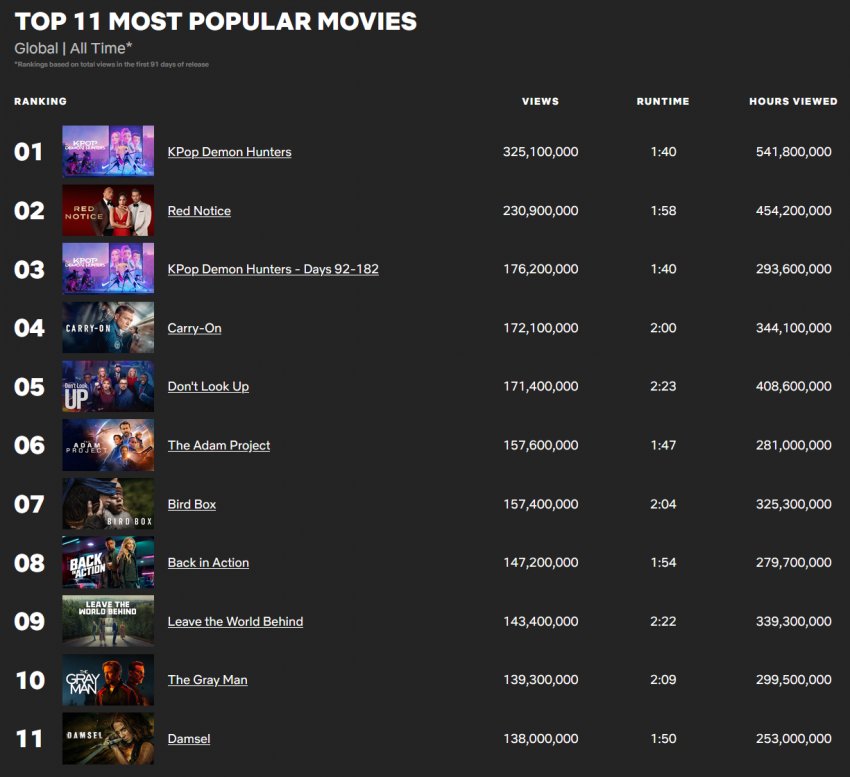Click the Red Notice title link
Screen dimensions: 850x777
pyautogui.click(x=199, y=211)
